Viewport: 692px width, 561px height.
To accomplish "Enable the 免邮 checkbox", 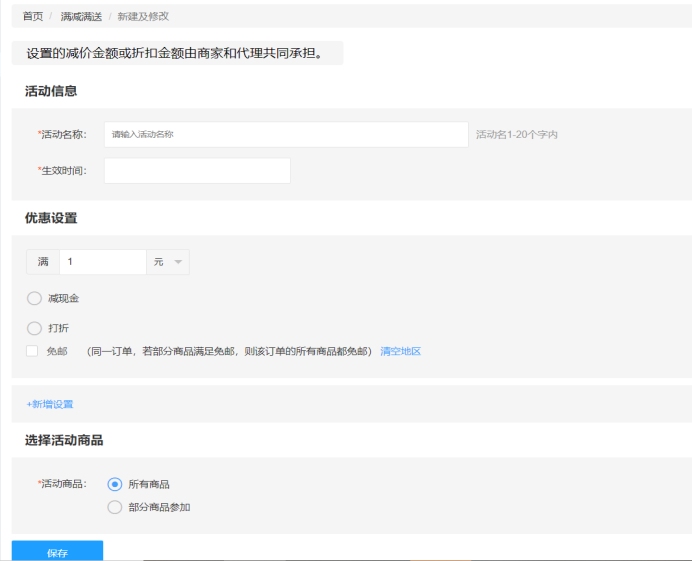I will 32,351.
